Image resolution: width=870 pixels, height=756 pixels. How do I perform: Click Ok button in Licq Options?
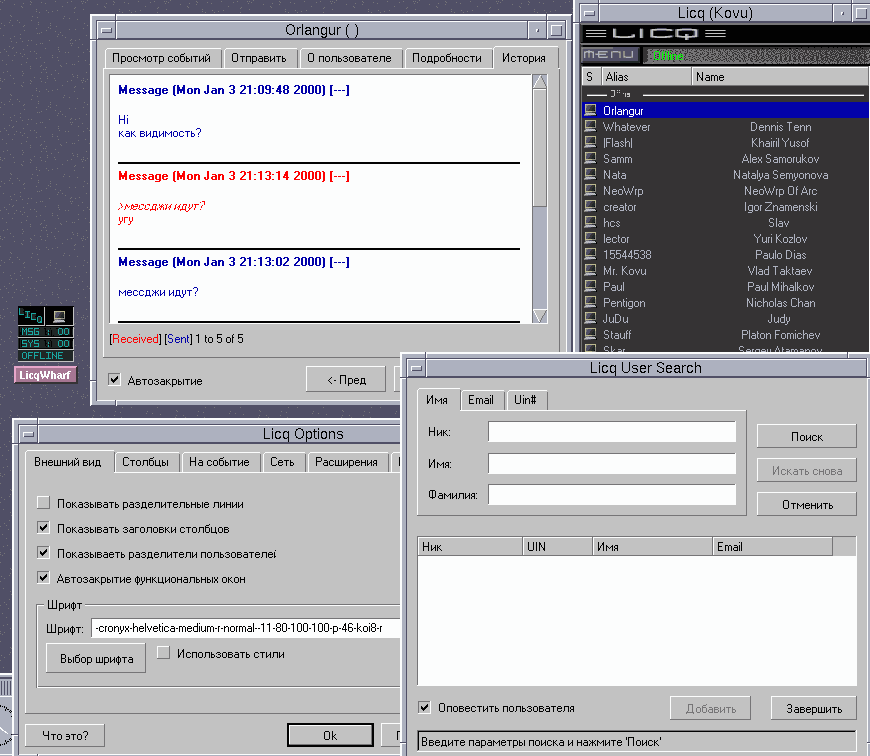click(x=330, y=735)
